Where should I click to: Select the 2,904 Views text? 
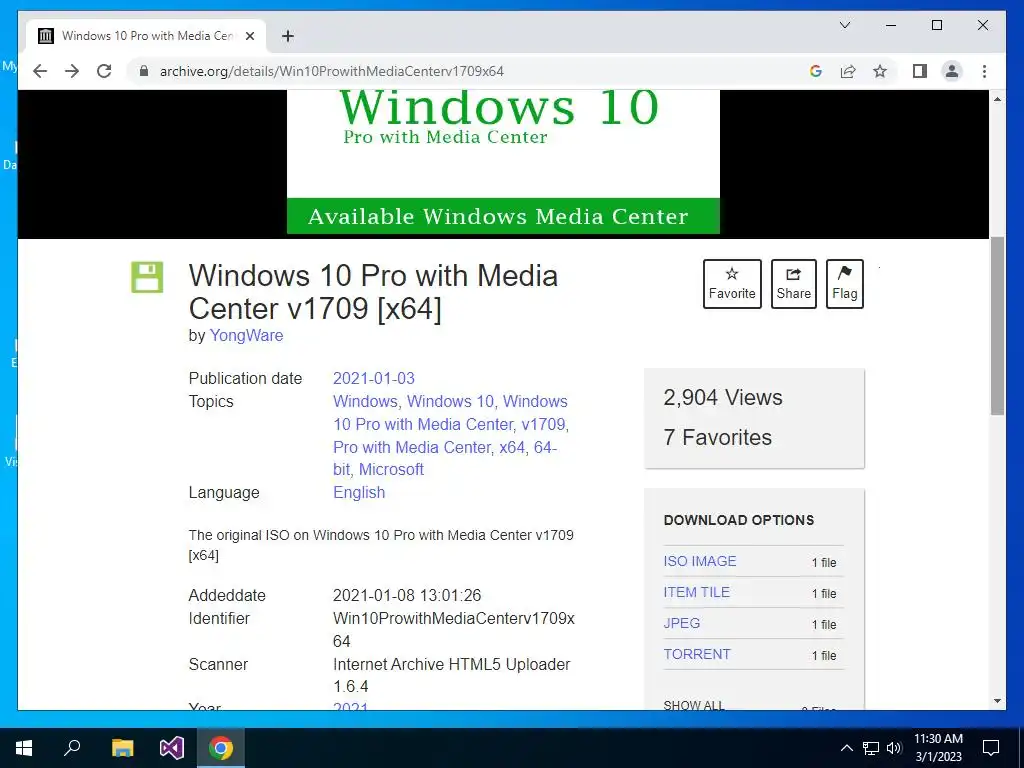[722, 398]
